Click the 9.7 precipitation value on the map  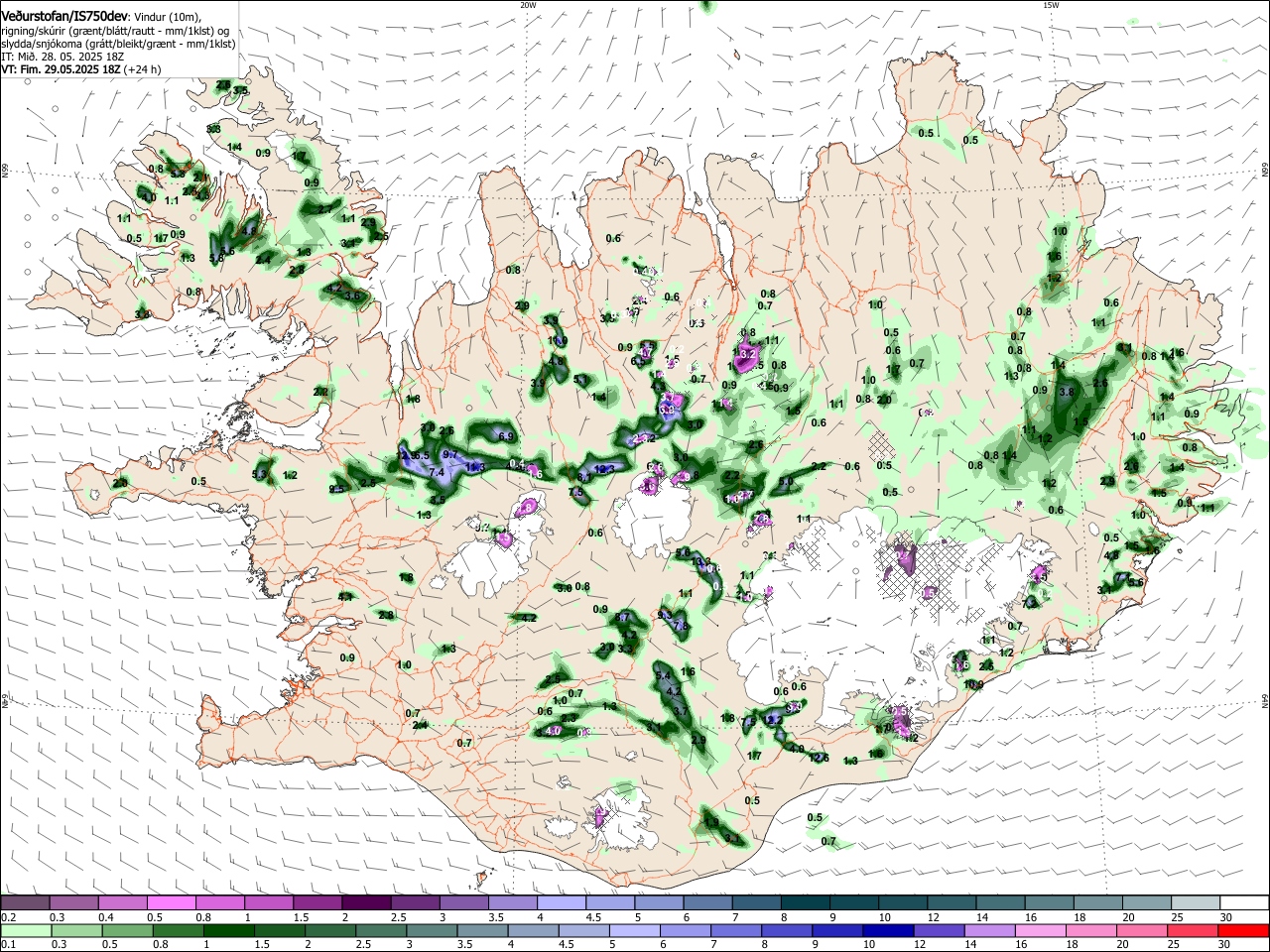point(449,454)
